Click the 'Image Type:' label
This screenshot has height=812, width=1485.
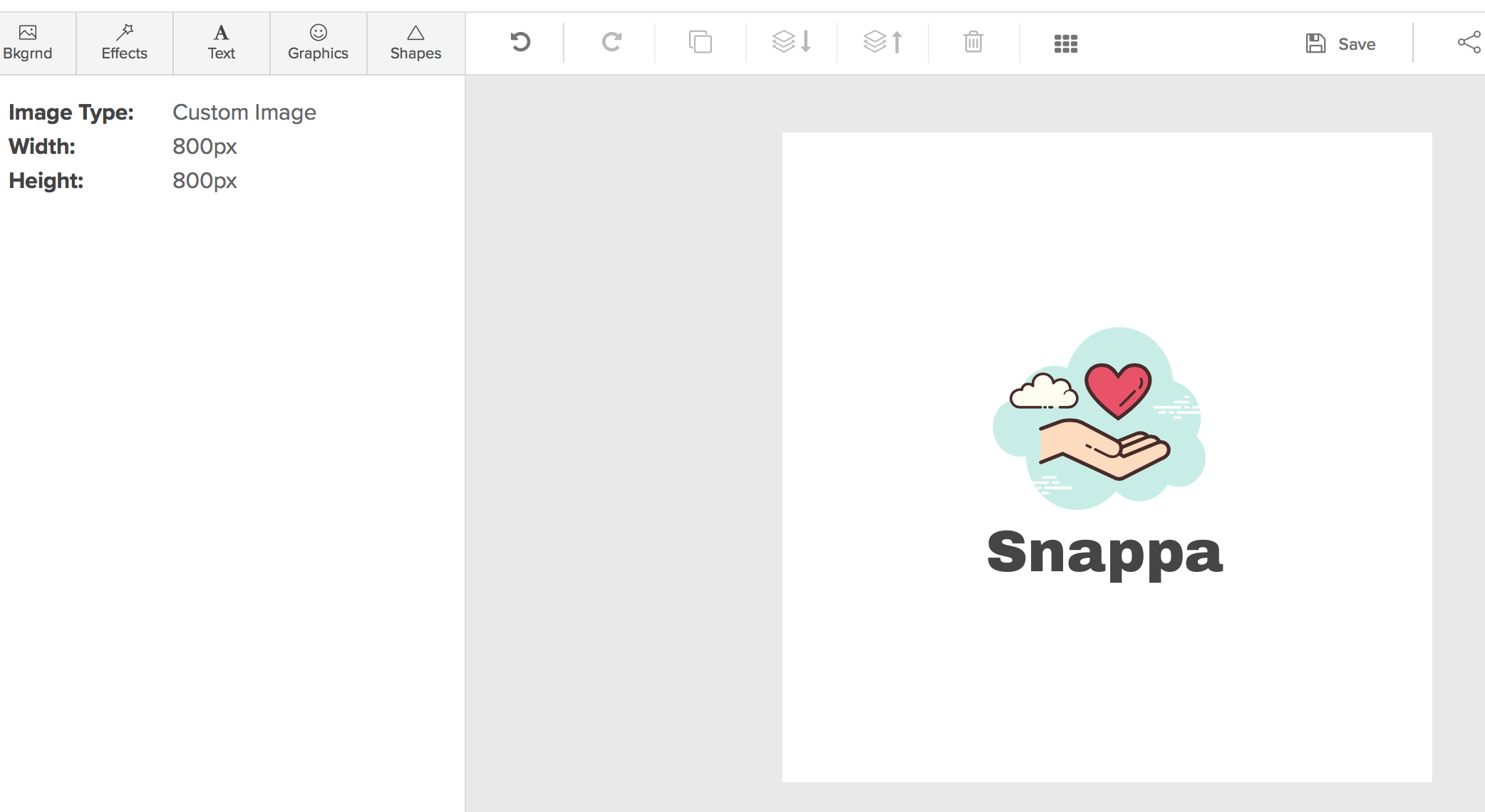pos(71,113)
